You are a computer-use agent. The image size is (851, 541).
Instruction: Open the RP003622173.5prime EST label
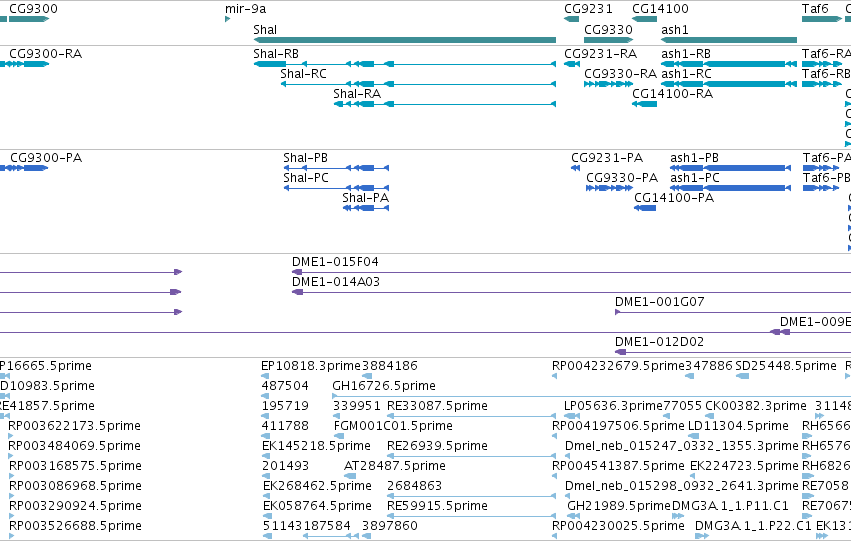[74, 427]
